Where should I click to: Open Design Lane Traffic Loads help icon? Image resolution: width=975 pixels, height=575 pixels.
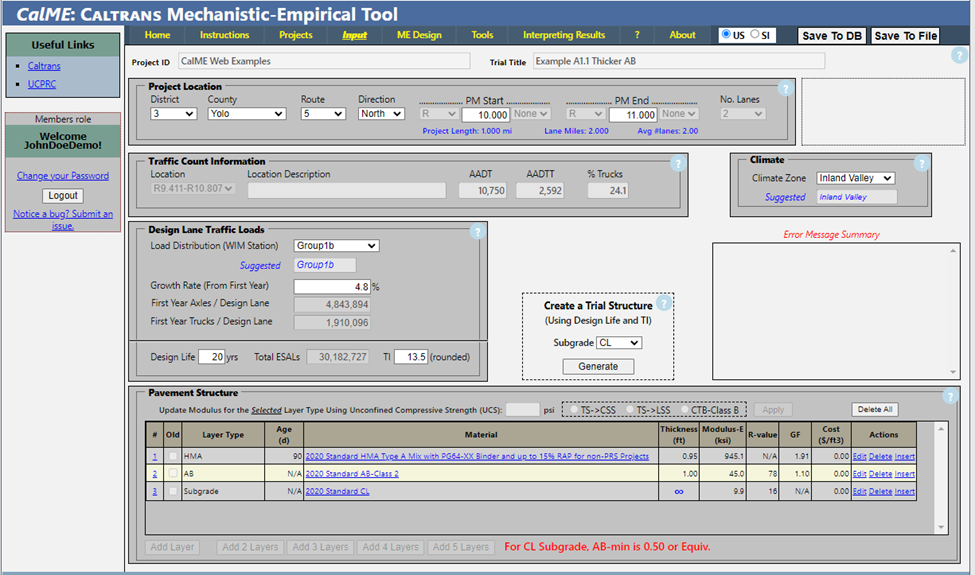477,232
